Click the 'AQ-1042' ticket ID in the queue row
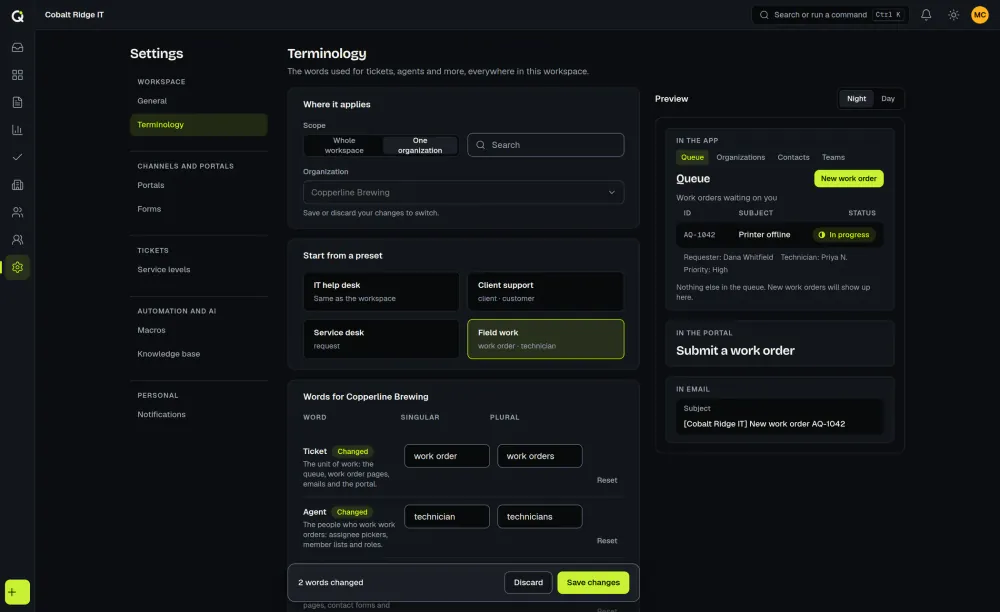 tap(699, 235)
